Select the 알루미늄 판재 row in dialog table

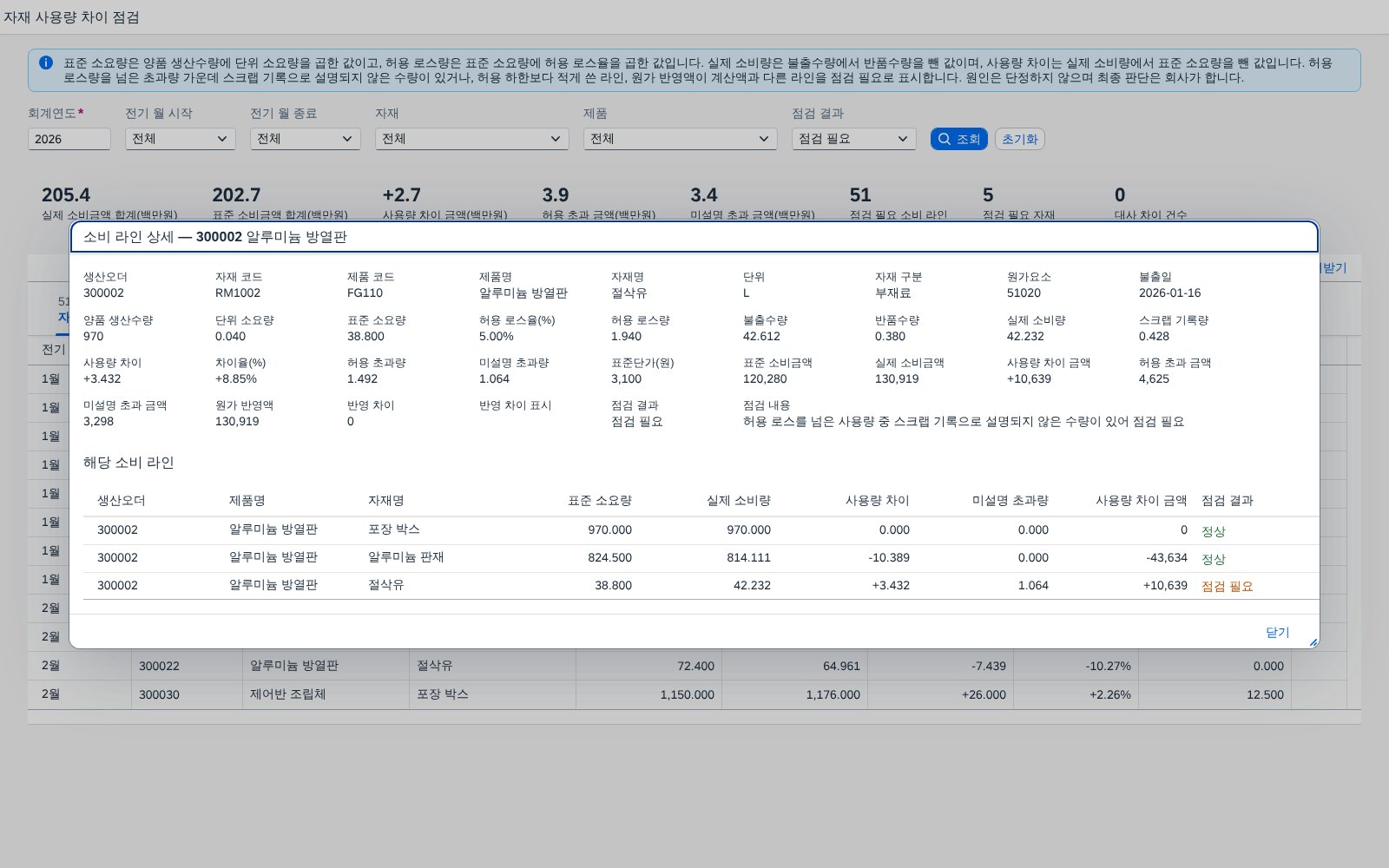point(701,558)
